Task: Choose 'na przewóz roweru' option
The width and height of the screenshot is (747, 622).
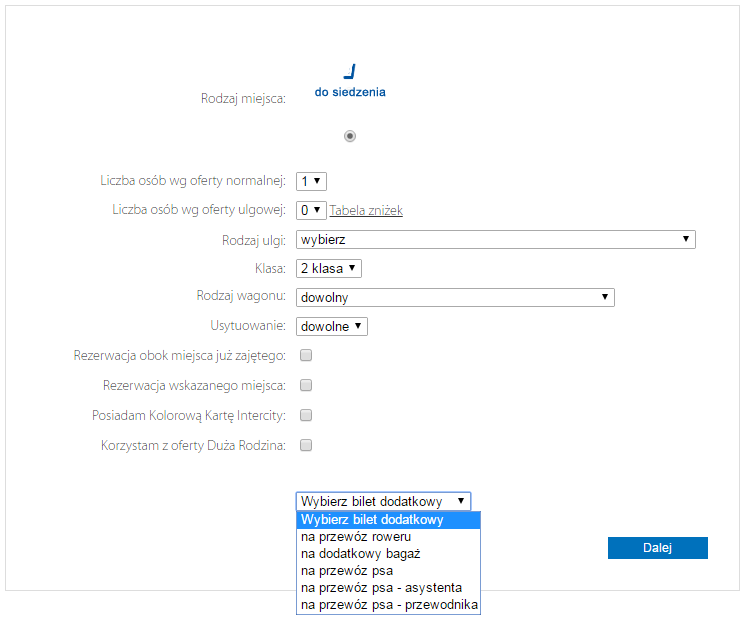Action: coord(388,537)
